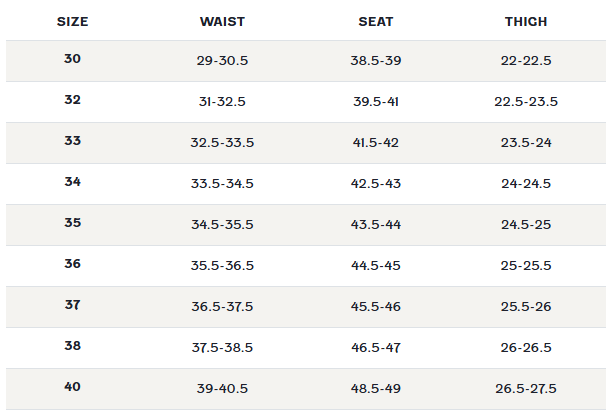Select size 37 row label
The width and height of the screenshot is (611, 414).
point(72,304)
